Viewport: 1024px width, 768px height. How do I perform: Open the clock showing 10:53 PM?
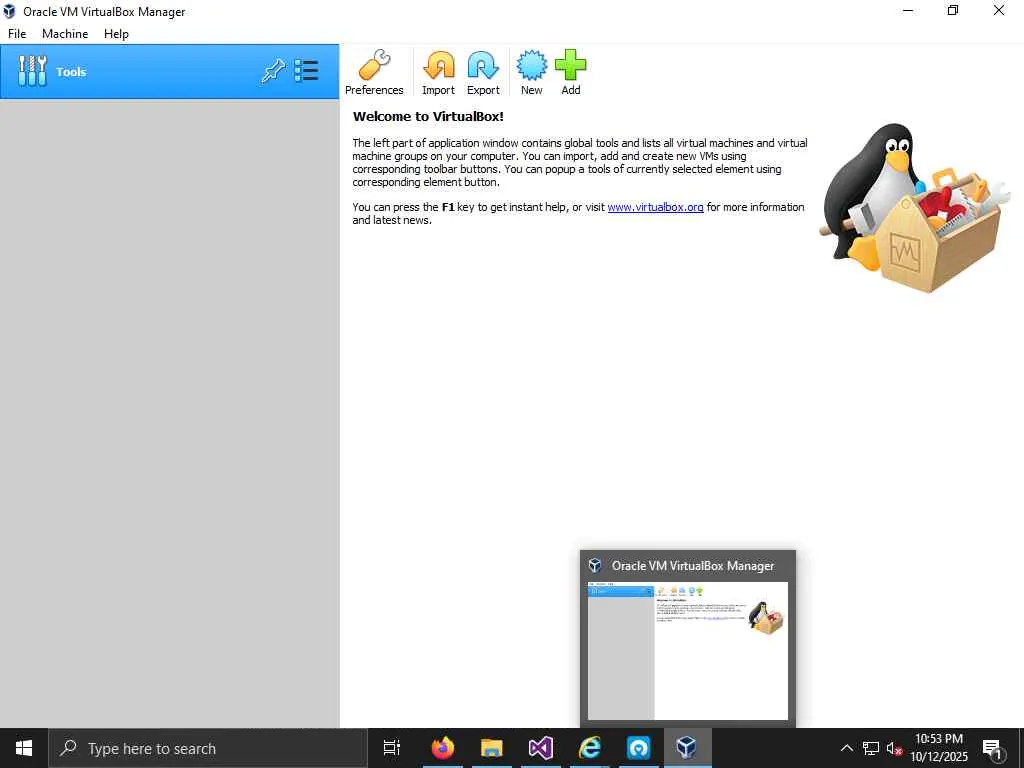pos(938,748)
